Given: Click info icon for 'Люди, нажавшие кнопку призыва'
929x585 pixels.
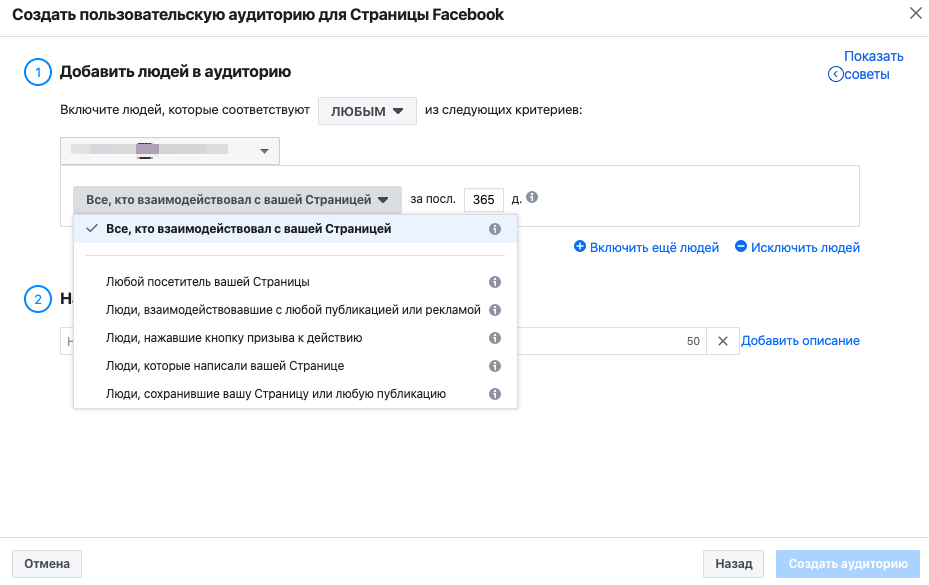Looking at the screenshot, I should tap(494, 338).
